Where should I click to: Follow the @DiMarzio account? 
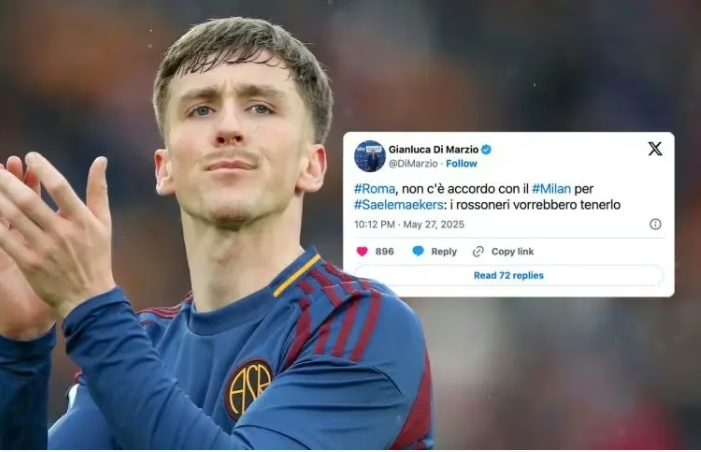tap(461, 164)
